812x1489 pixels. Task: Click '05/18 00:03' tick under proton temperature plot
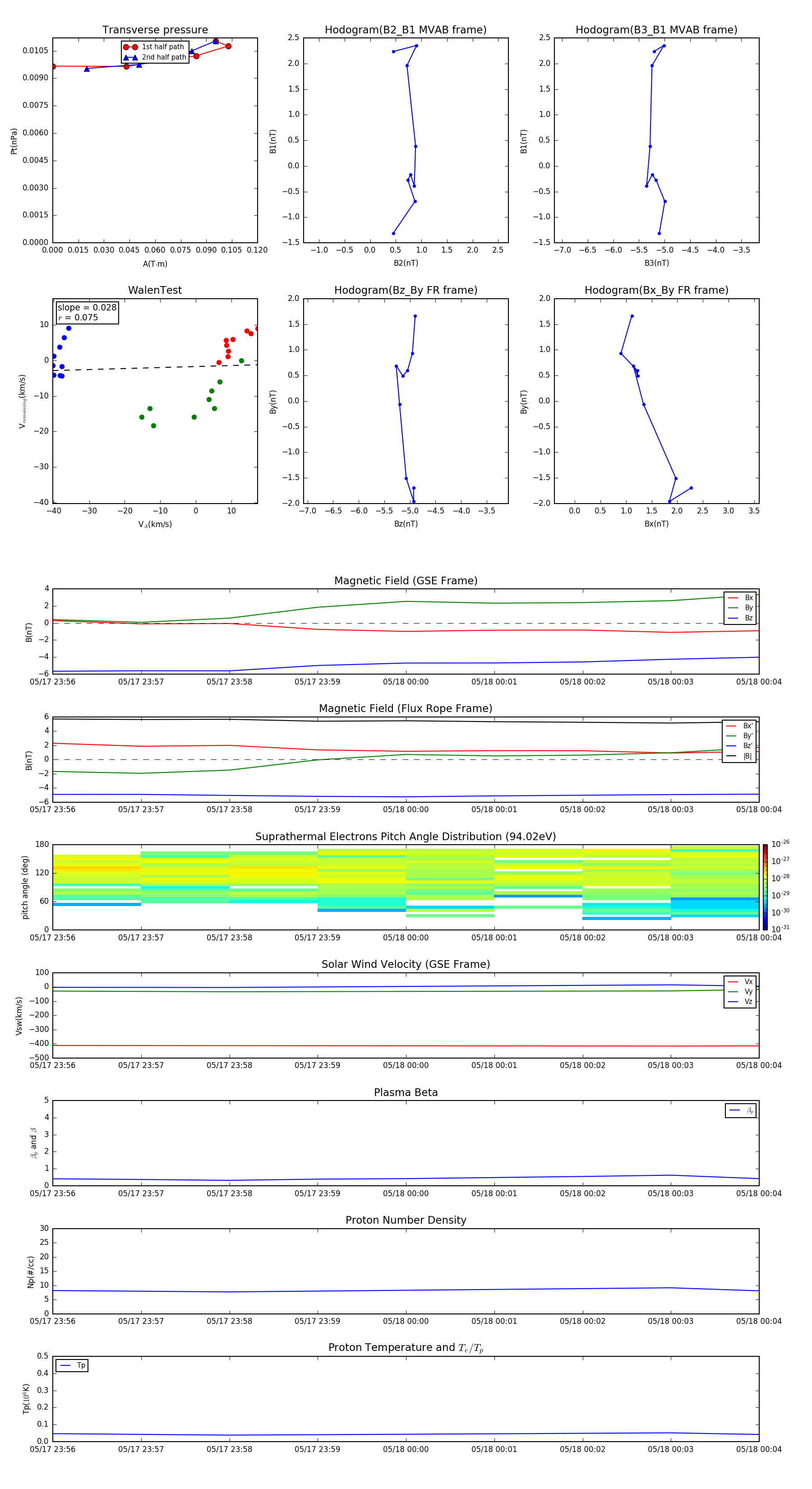[x=670, y=1449]
